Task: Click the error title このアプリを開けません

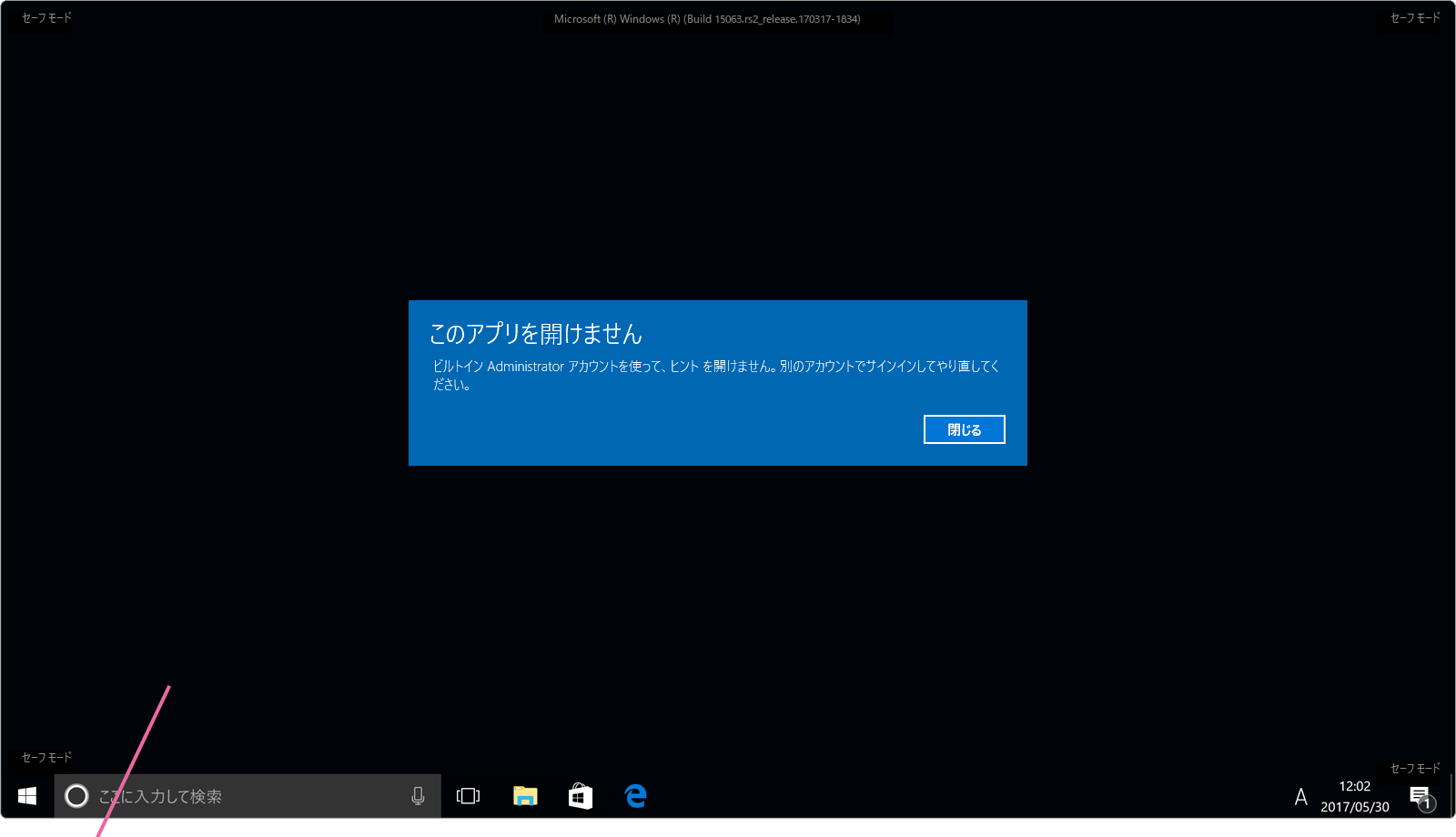Action: [536, 334]
